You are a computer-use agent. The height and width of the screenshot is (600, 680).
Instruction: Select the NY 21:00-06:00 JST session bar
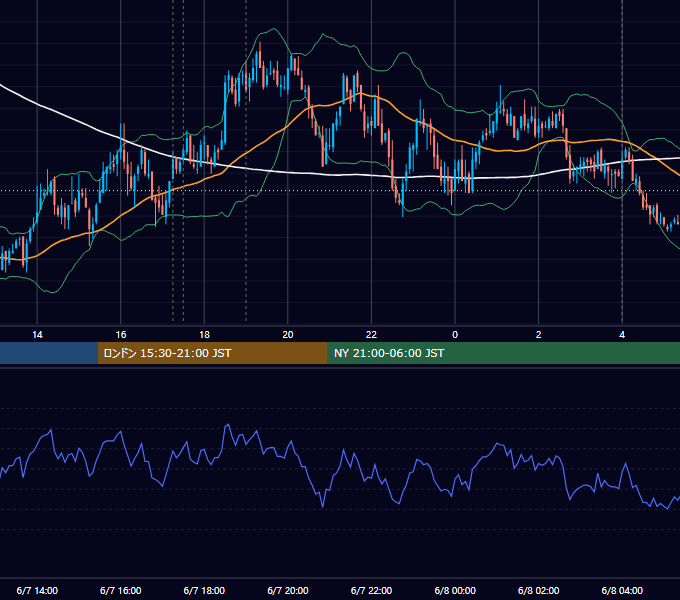click(x=503, y=353)
